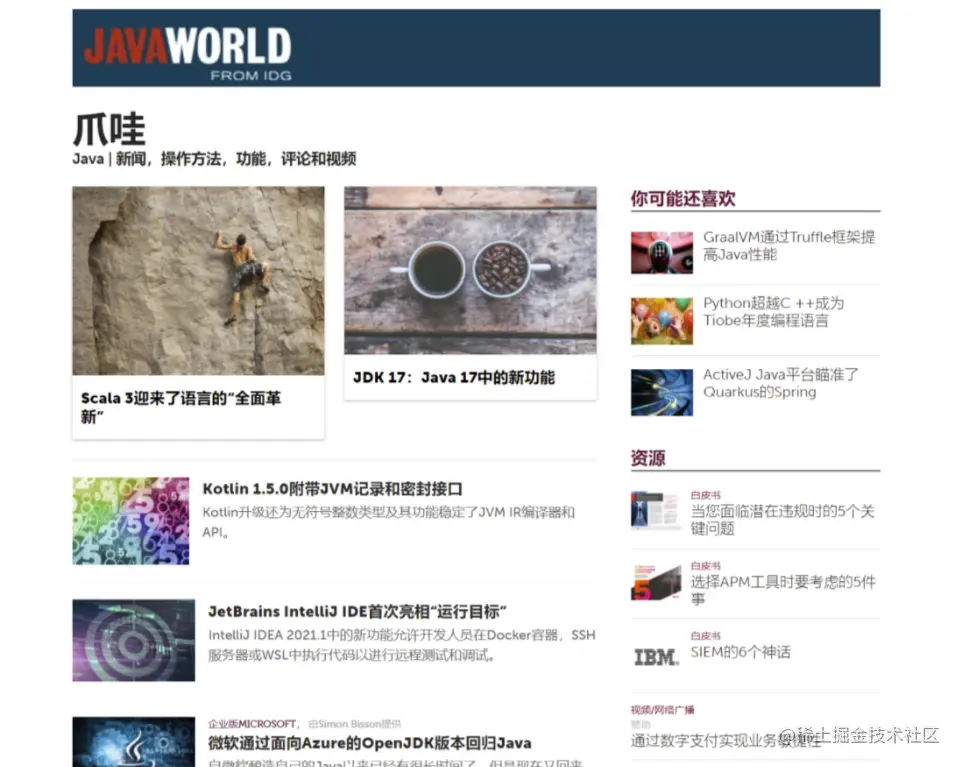Viewport: 961px width, 767px height.
Task: Click the Java | 新闻，操作方法 subtitle text
Action: pos(214,159)
